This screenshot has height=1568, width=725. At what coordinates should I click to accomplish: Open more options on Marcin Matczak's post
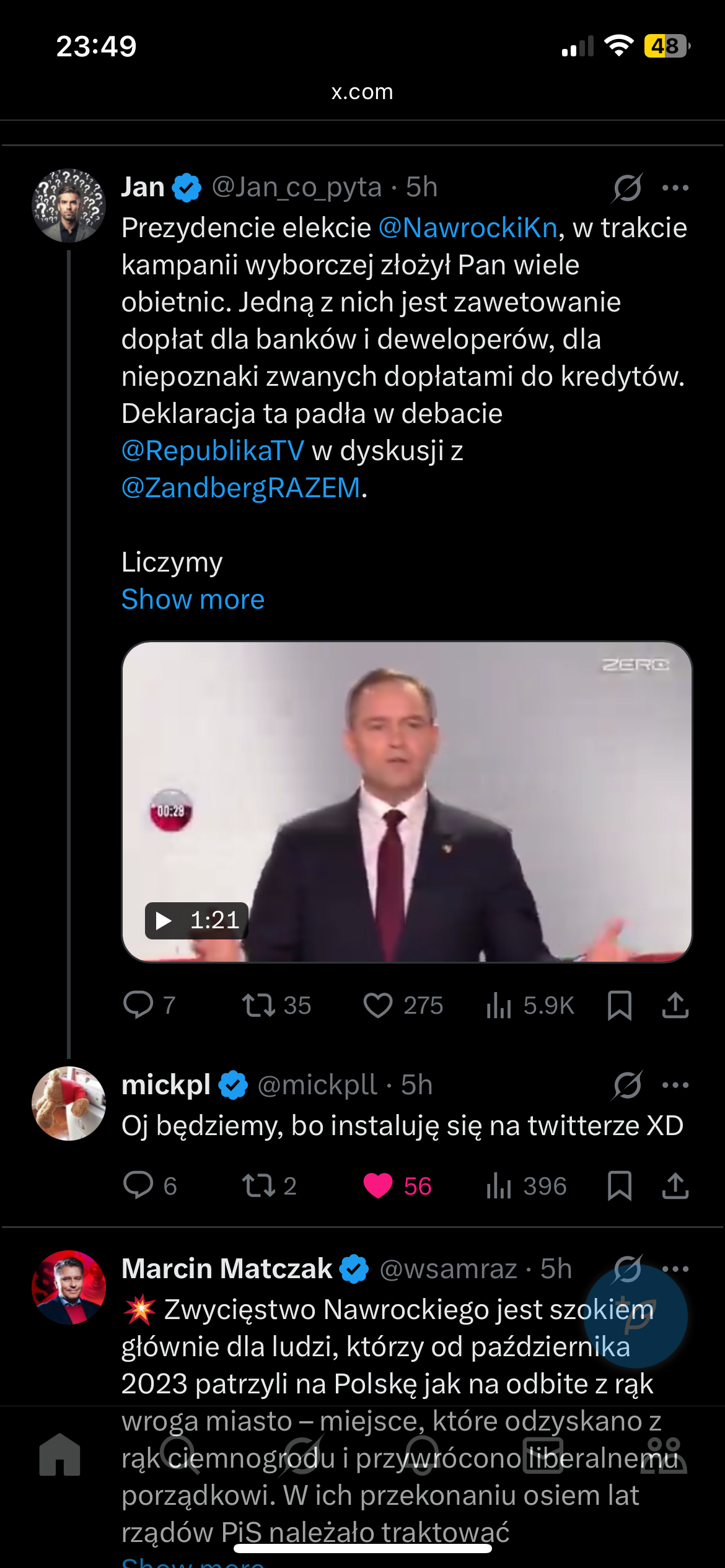tap(675, 1268)
